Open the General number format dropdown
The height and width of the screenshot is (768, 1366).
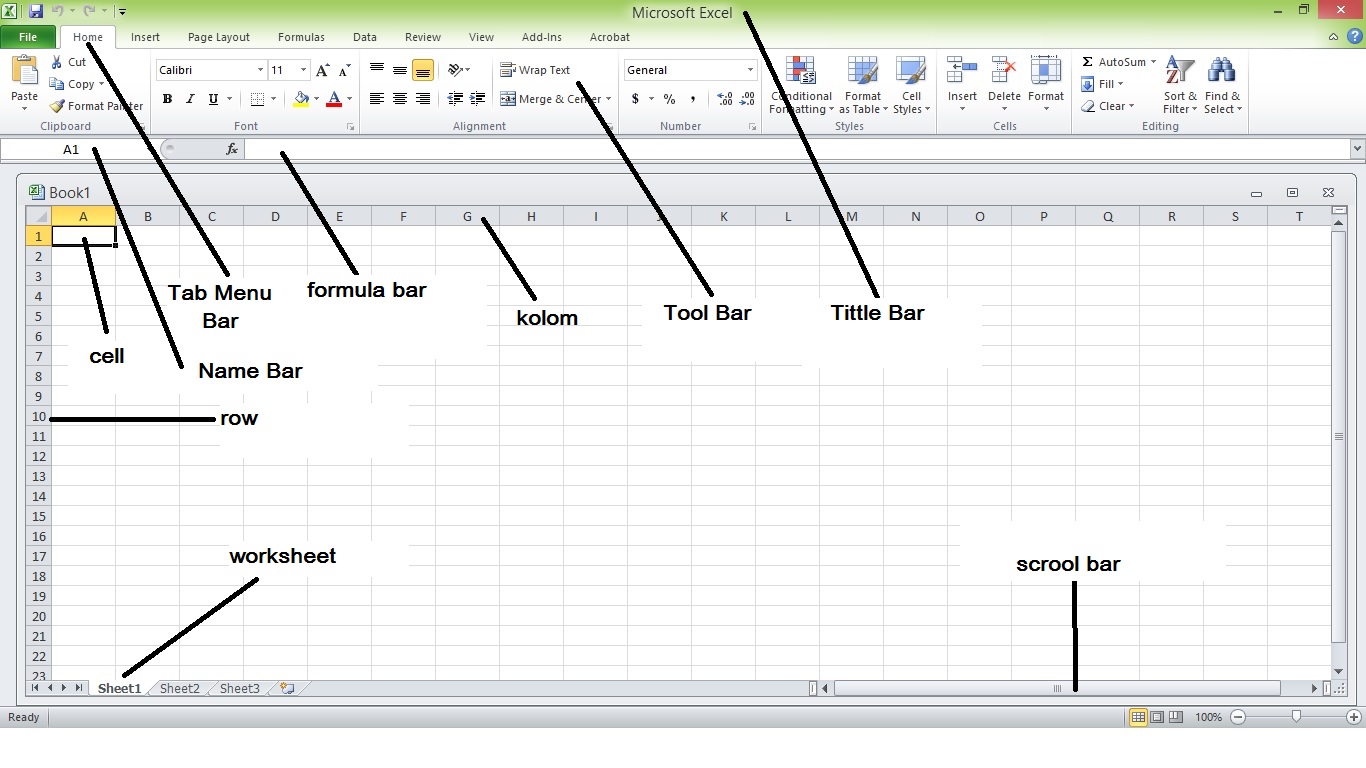(x=750, y=70)
